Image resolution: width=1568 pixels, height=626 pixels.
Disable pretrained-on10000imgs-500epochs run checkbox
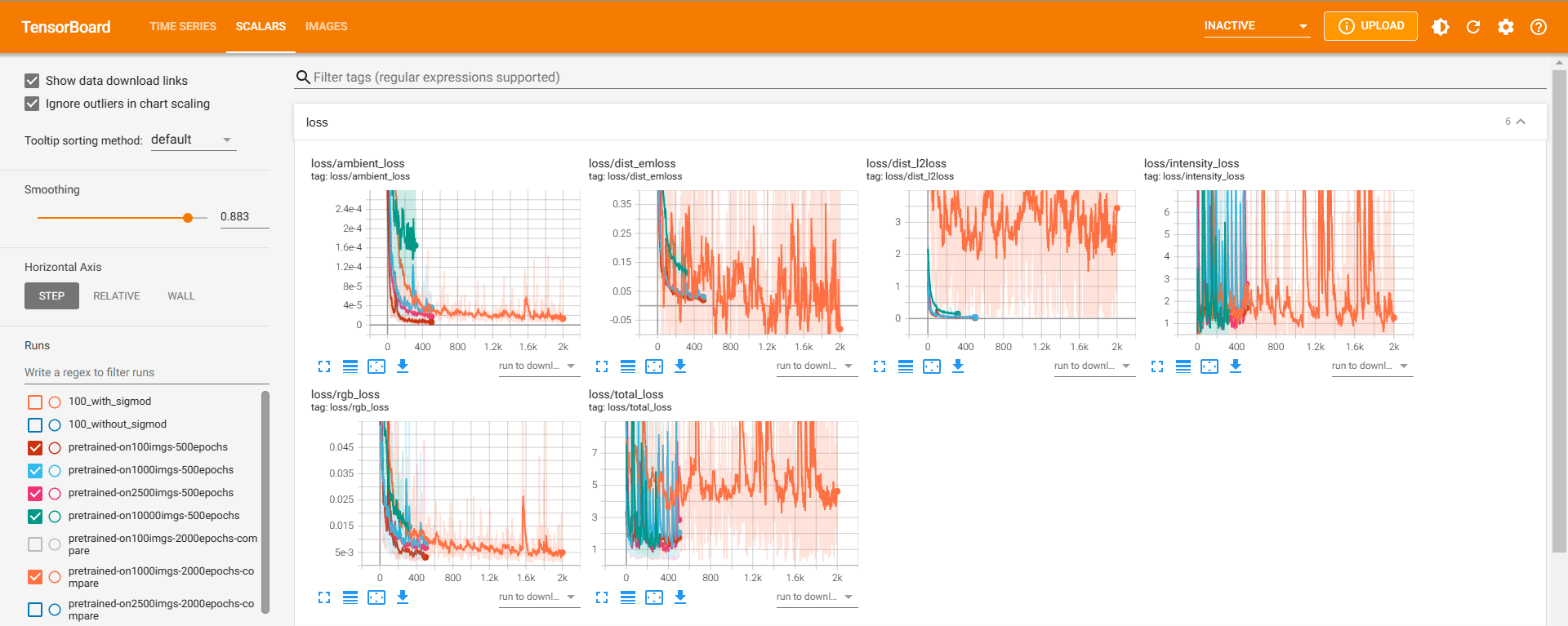coord(35,516)
